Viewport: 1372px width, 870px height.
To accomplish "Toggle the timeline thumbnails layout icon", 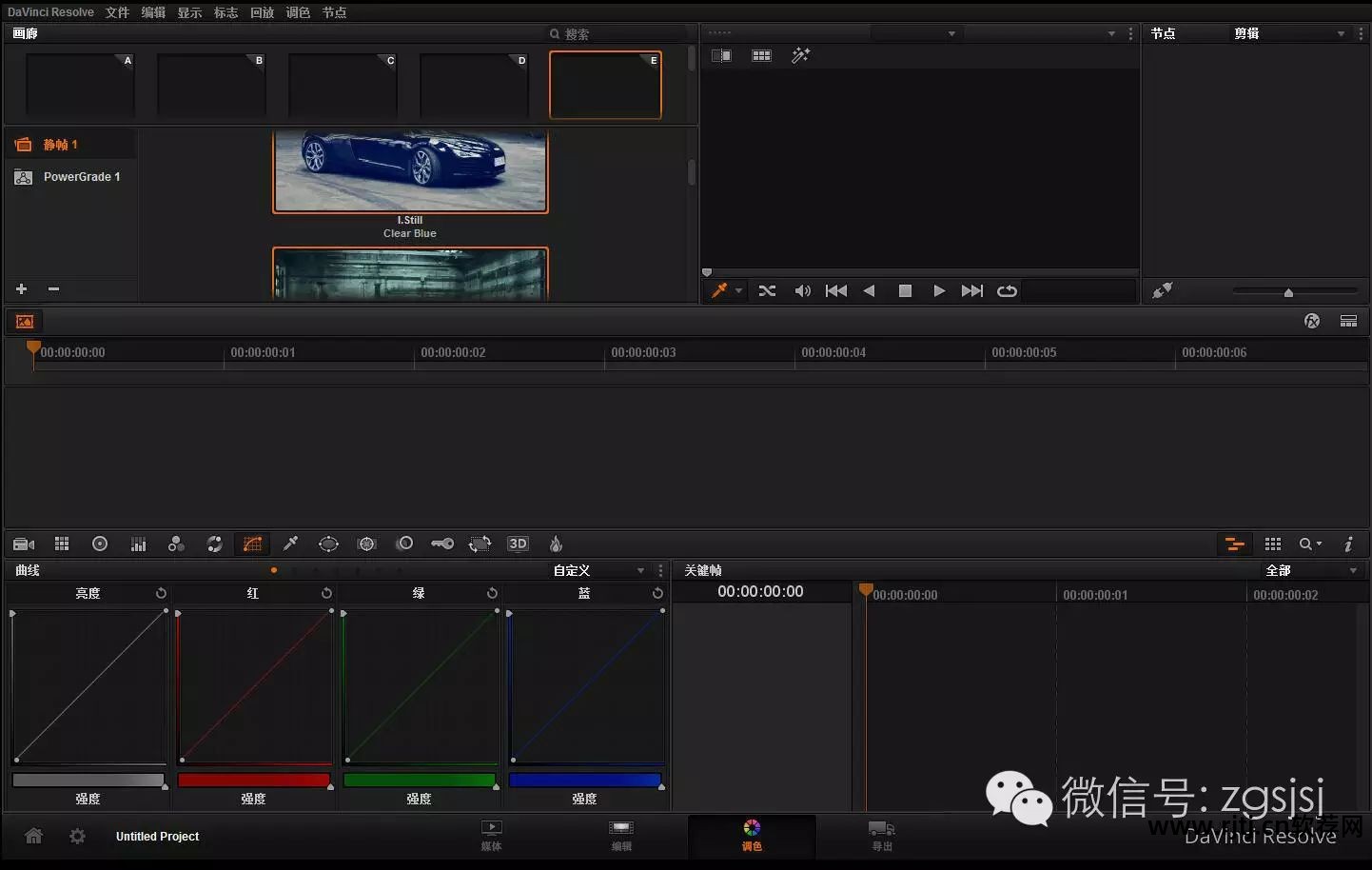I will point(1348,321).
